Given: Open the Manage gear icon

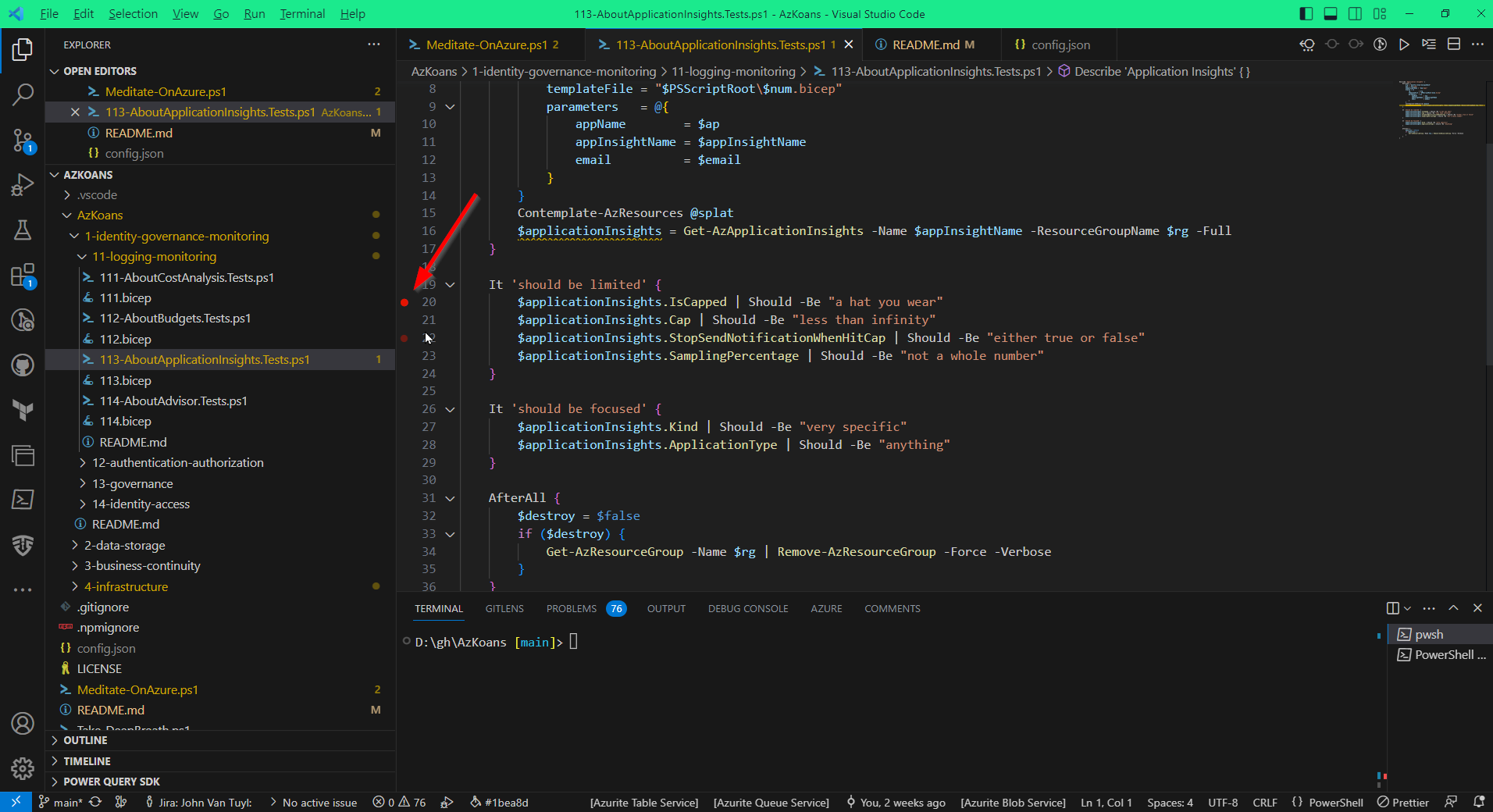Looking at the screenshot, I should click(x=23, y=769).
